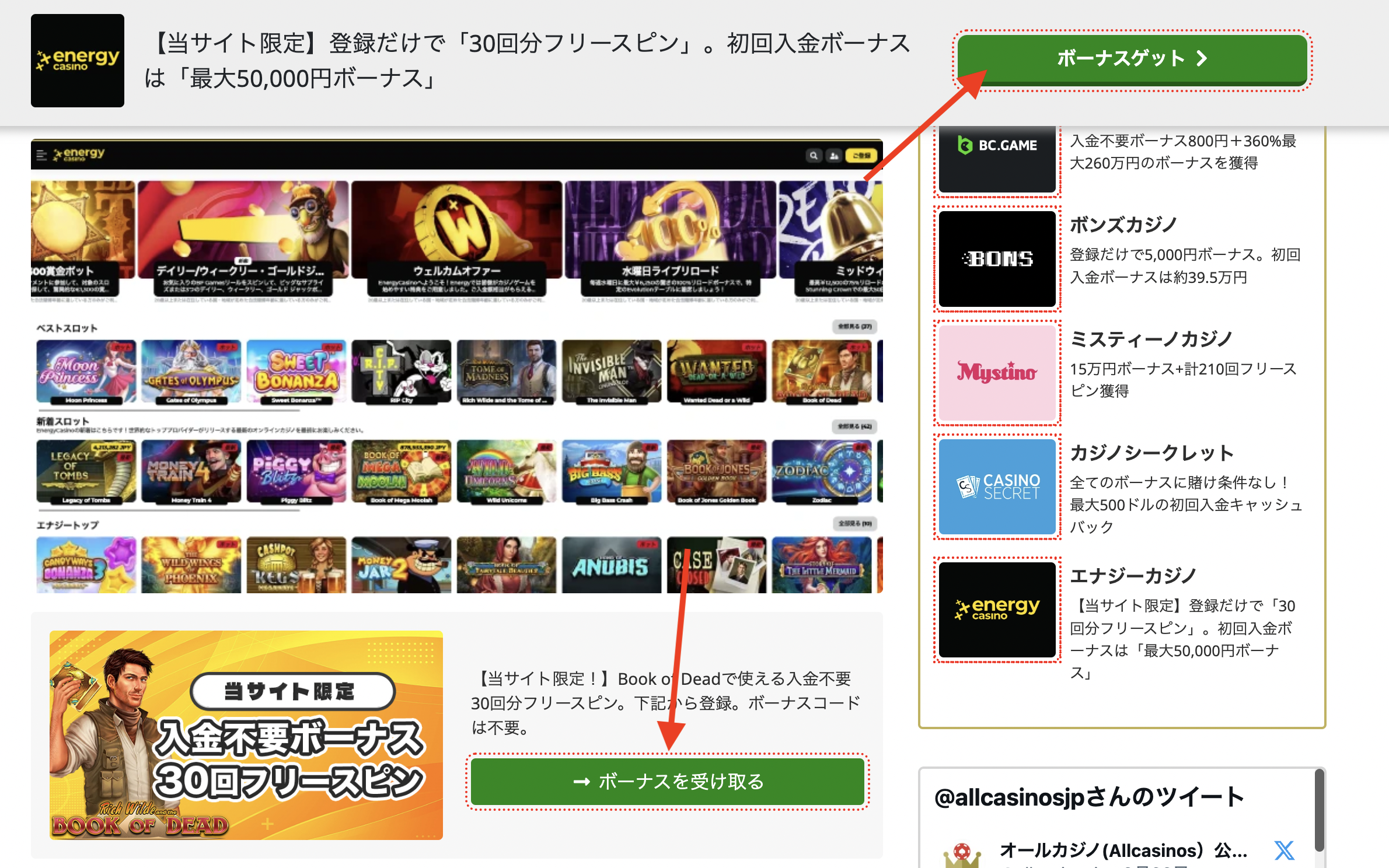Open the Book of Dead 30 free spins banner

246,735
